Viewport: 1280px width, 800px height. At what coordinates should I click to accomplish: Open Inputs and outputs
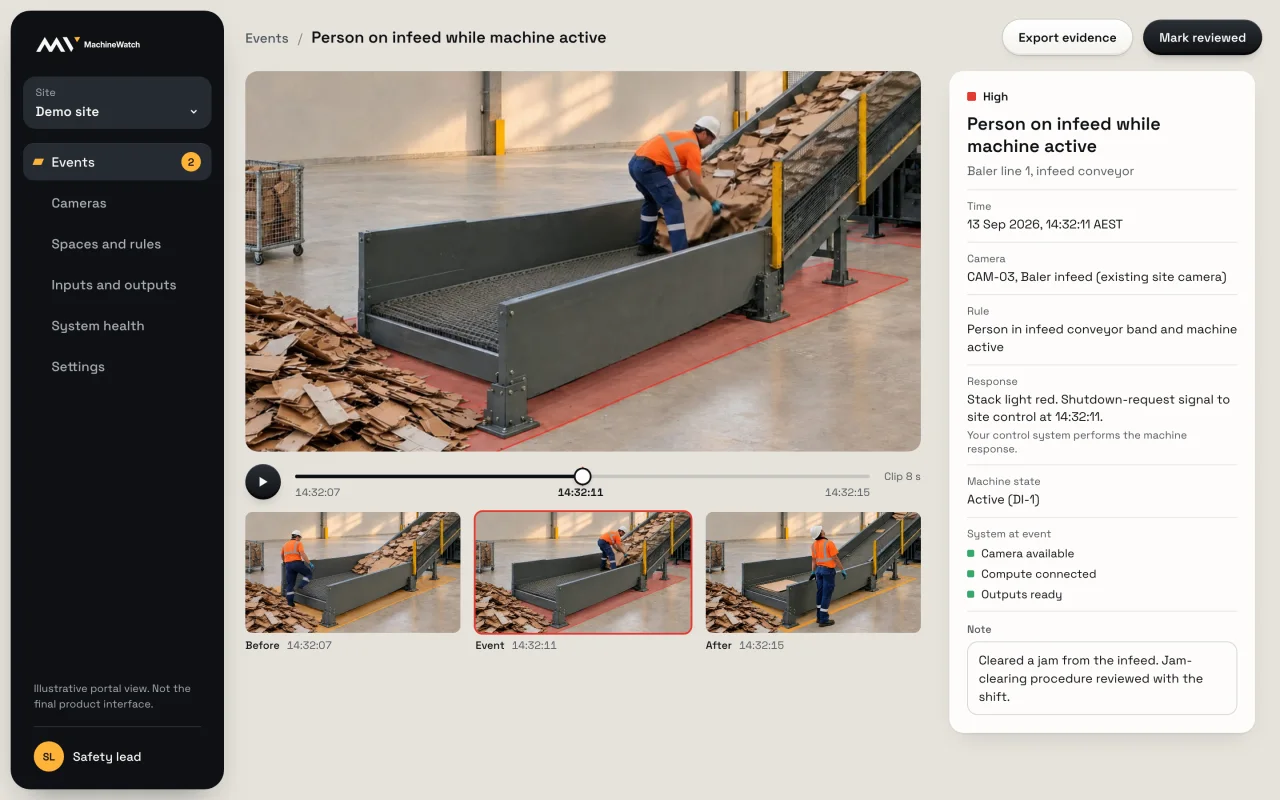tap(114, 285)
